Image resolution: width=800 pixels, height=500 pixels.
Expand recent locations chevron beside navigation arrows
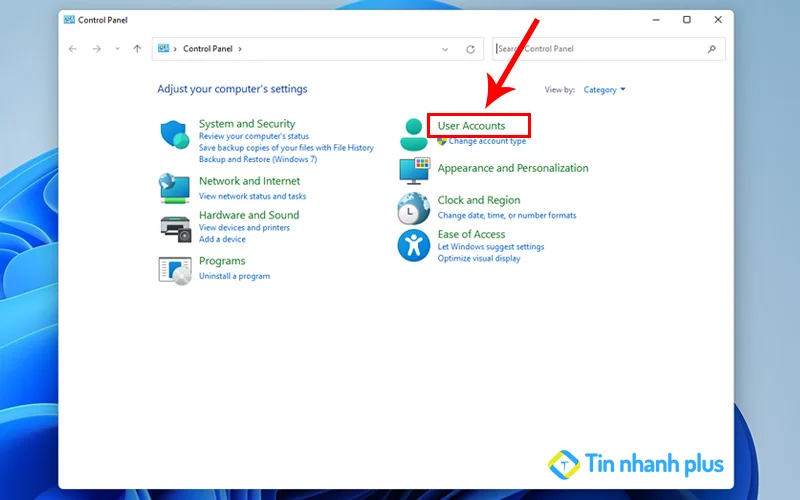point(117,49)
